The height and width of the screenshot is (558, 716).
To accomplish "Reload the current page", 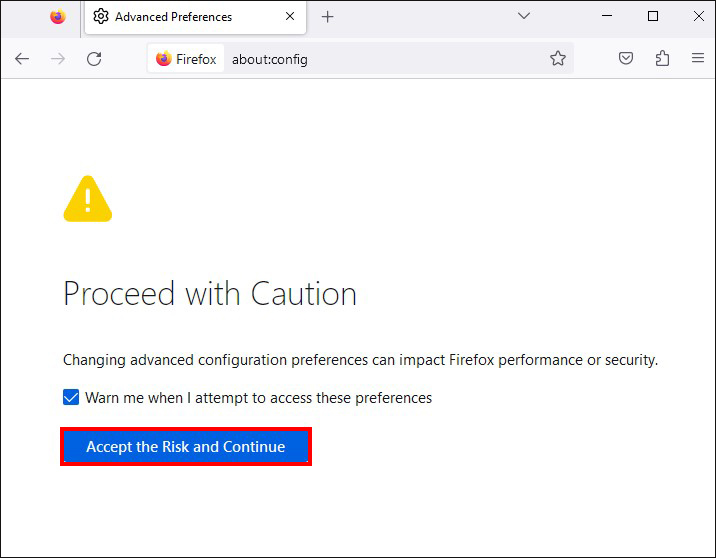I will (94, 59).
